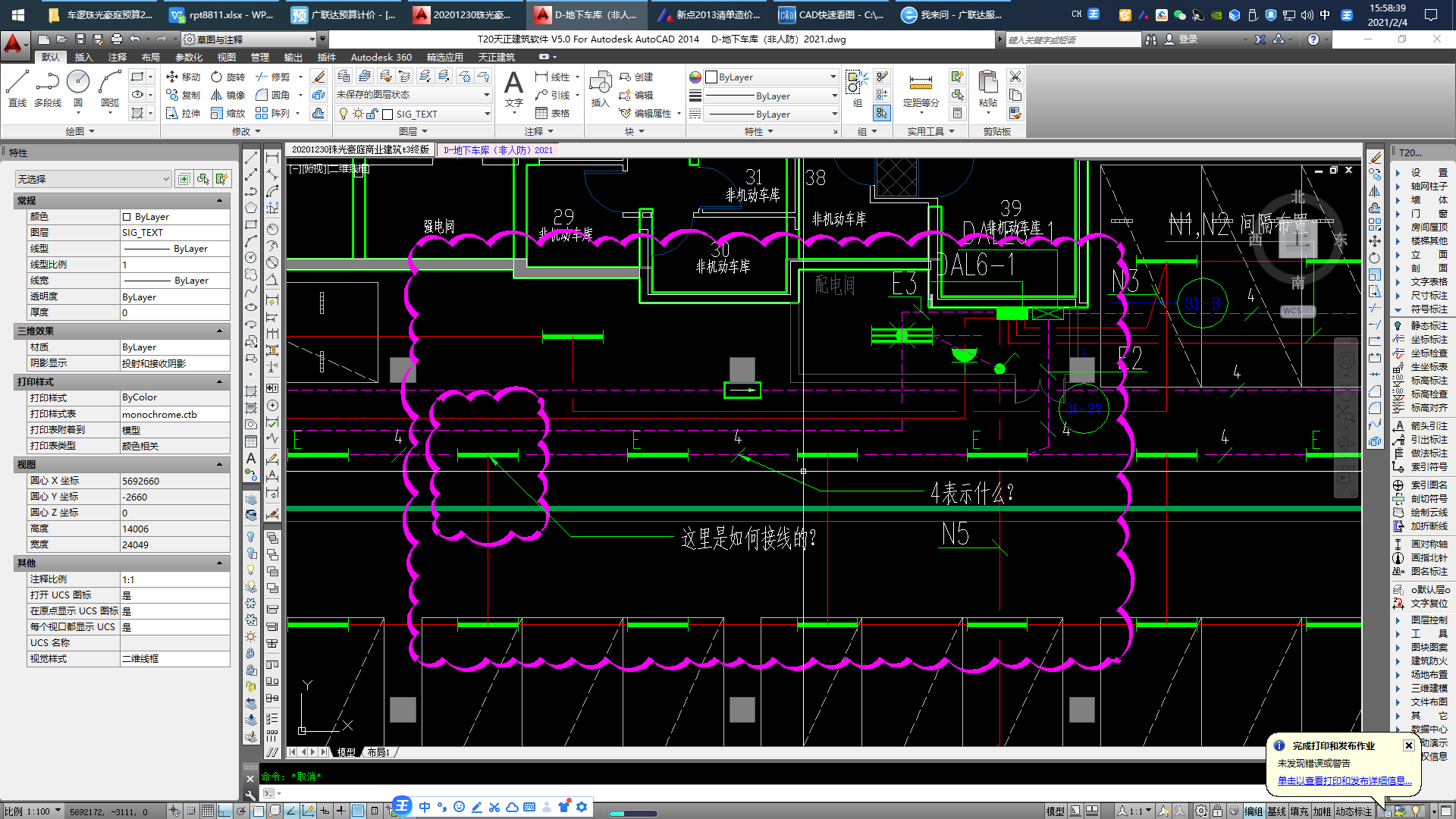Open the 未保存的图层状态 layer state dropdown
The width and height of the screenshot is (1456, 819).
click(413, 95)
